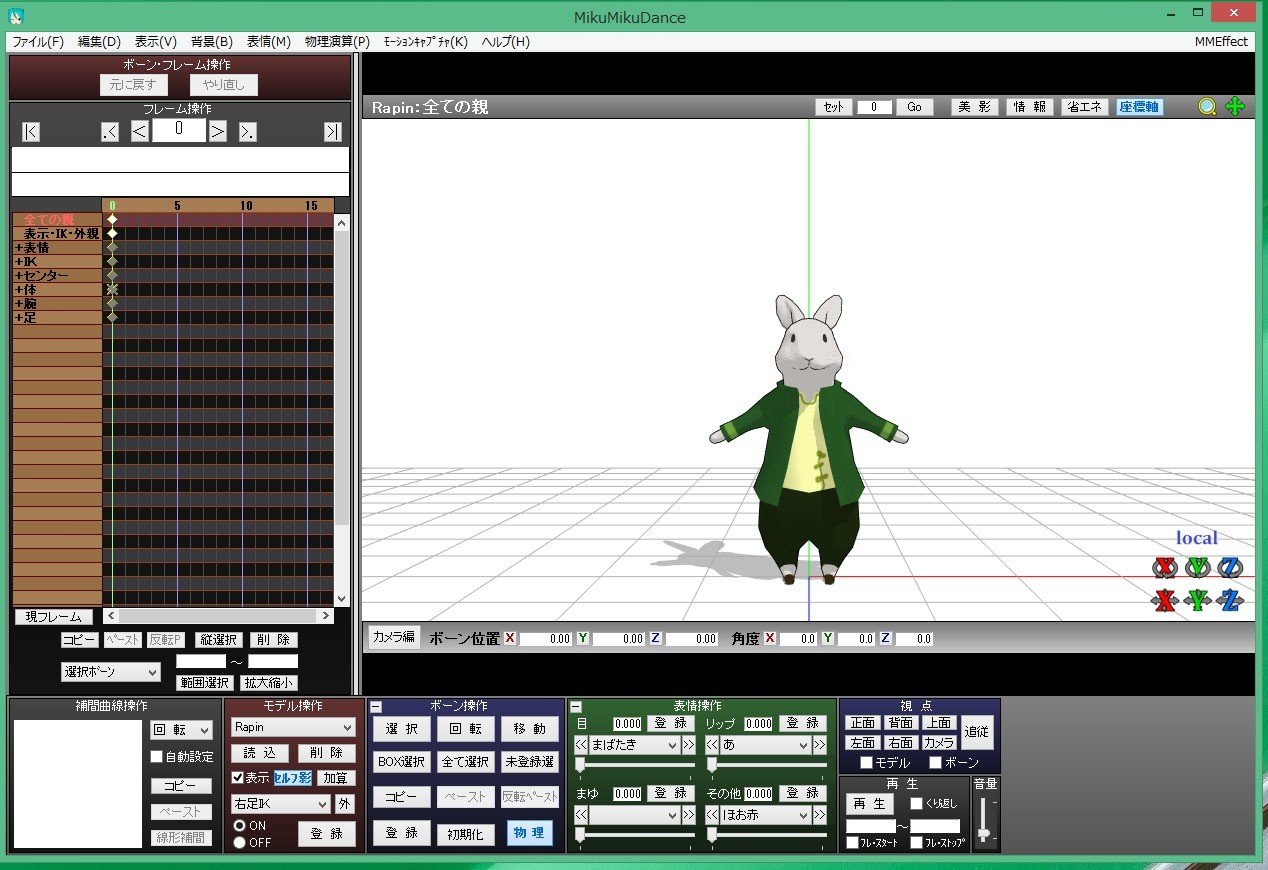Open the Rapin model dropdown
This screenshot has width=1268, height=870.
coord(292,727)
